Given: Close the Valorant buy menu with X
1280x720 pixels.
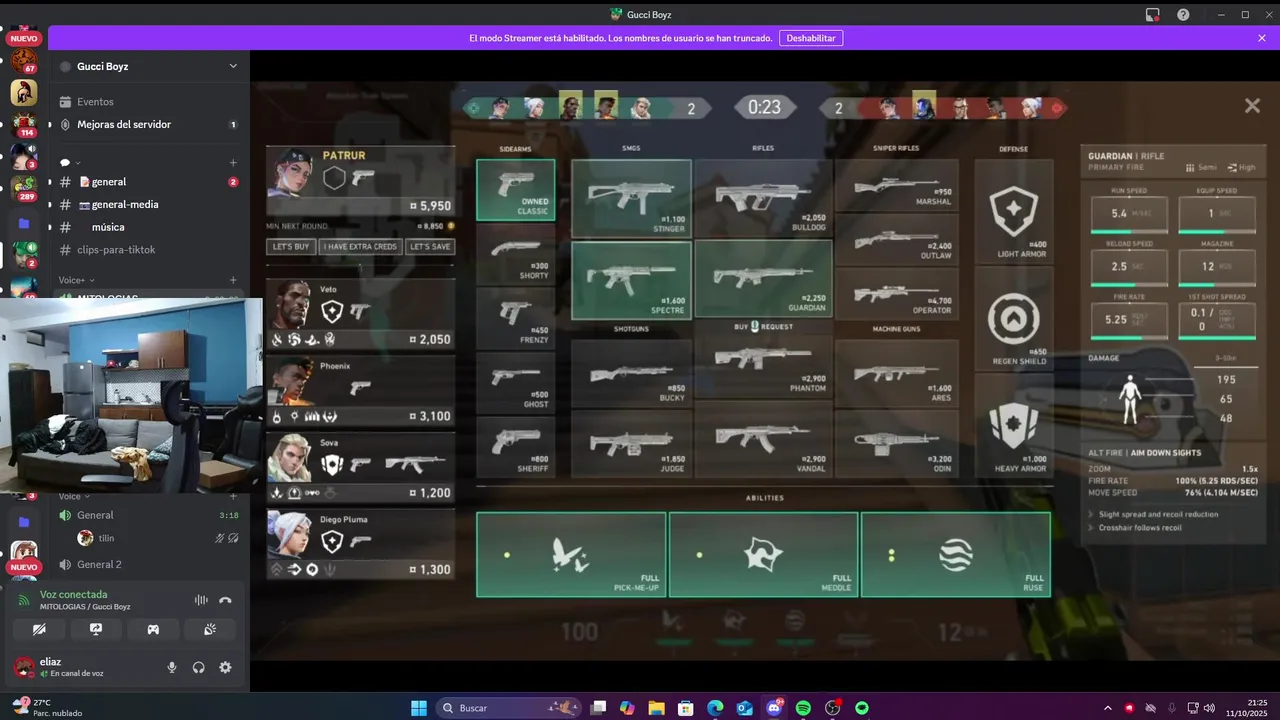Looking at the screenshot, I should coord(1252,106).
